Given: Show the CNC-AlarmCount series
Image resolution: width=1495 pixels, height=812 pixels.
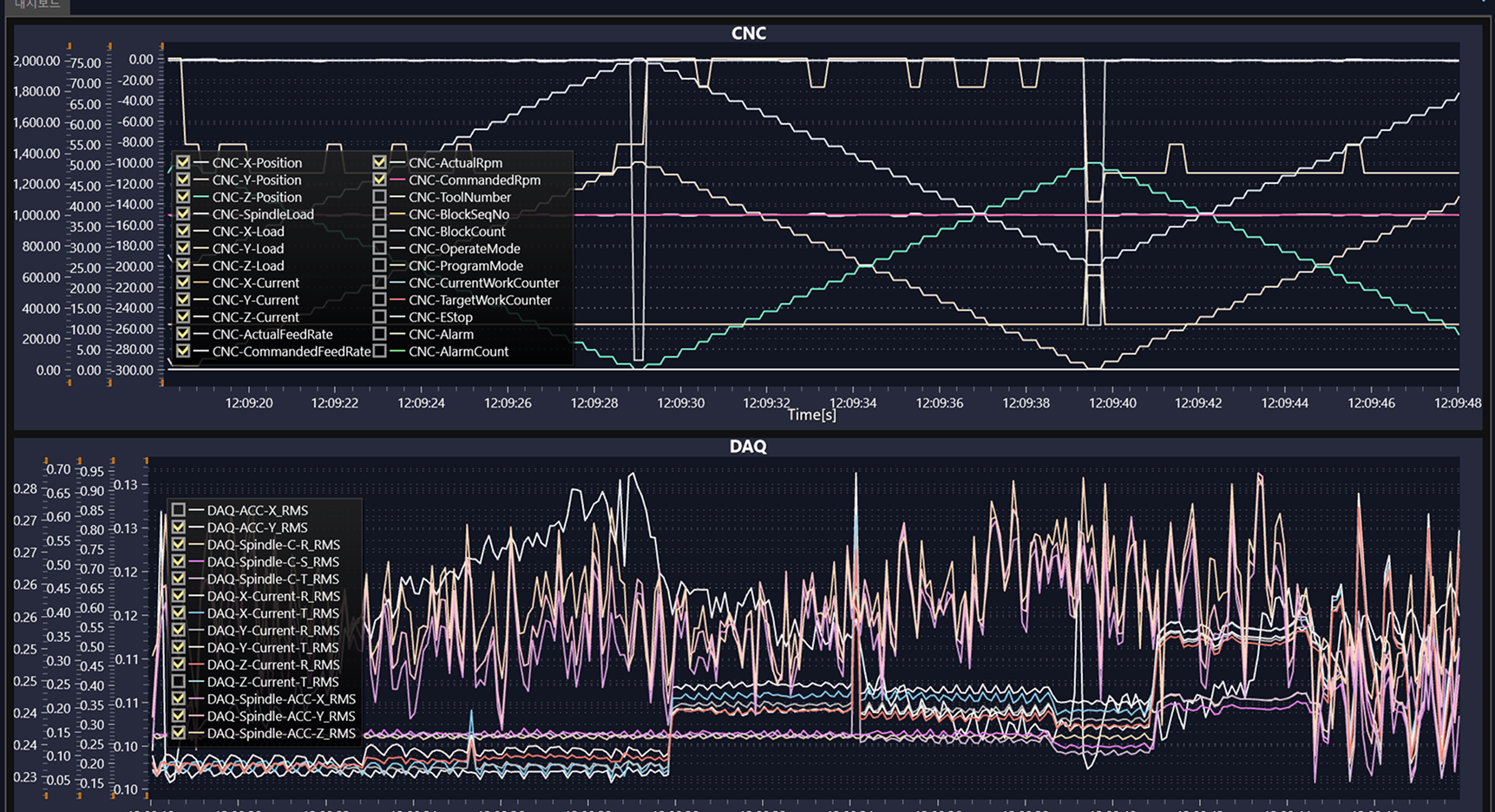Looking at the screenshot, I should [x=379, y=351].
